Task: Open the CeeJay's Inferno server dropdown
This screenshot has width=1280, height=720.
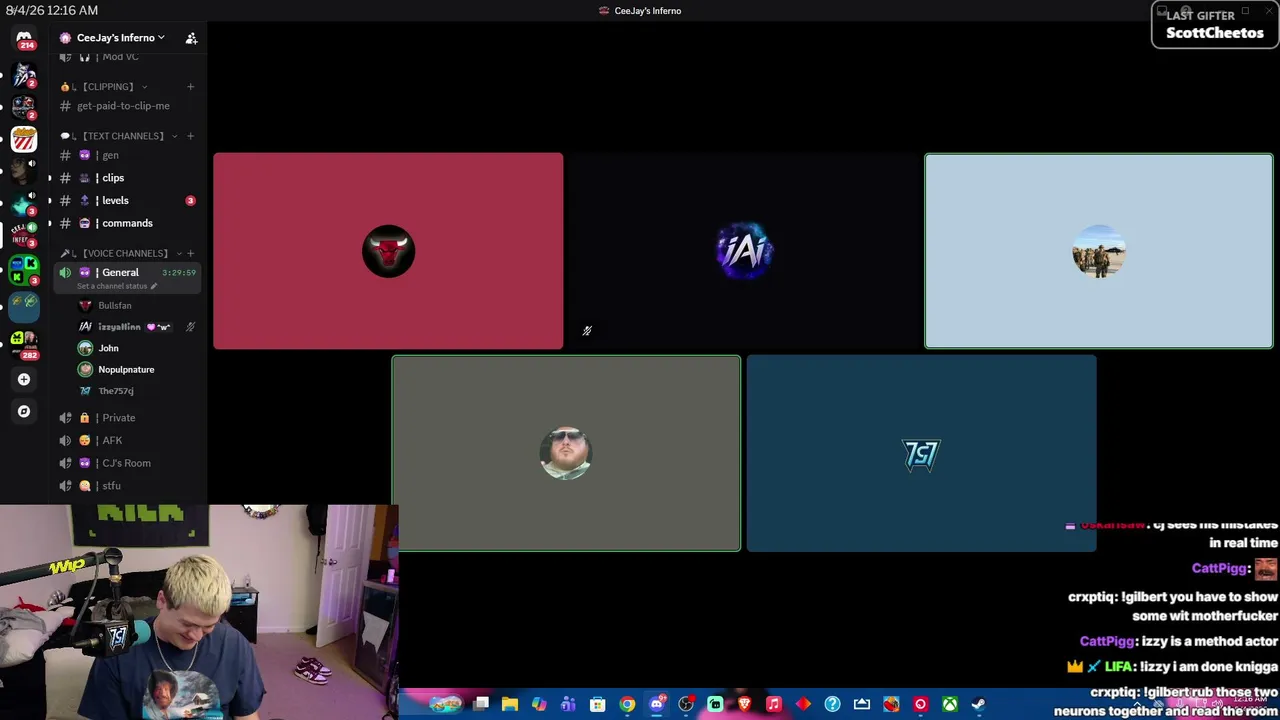Action: [x=121, y=38]
